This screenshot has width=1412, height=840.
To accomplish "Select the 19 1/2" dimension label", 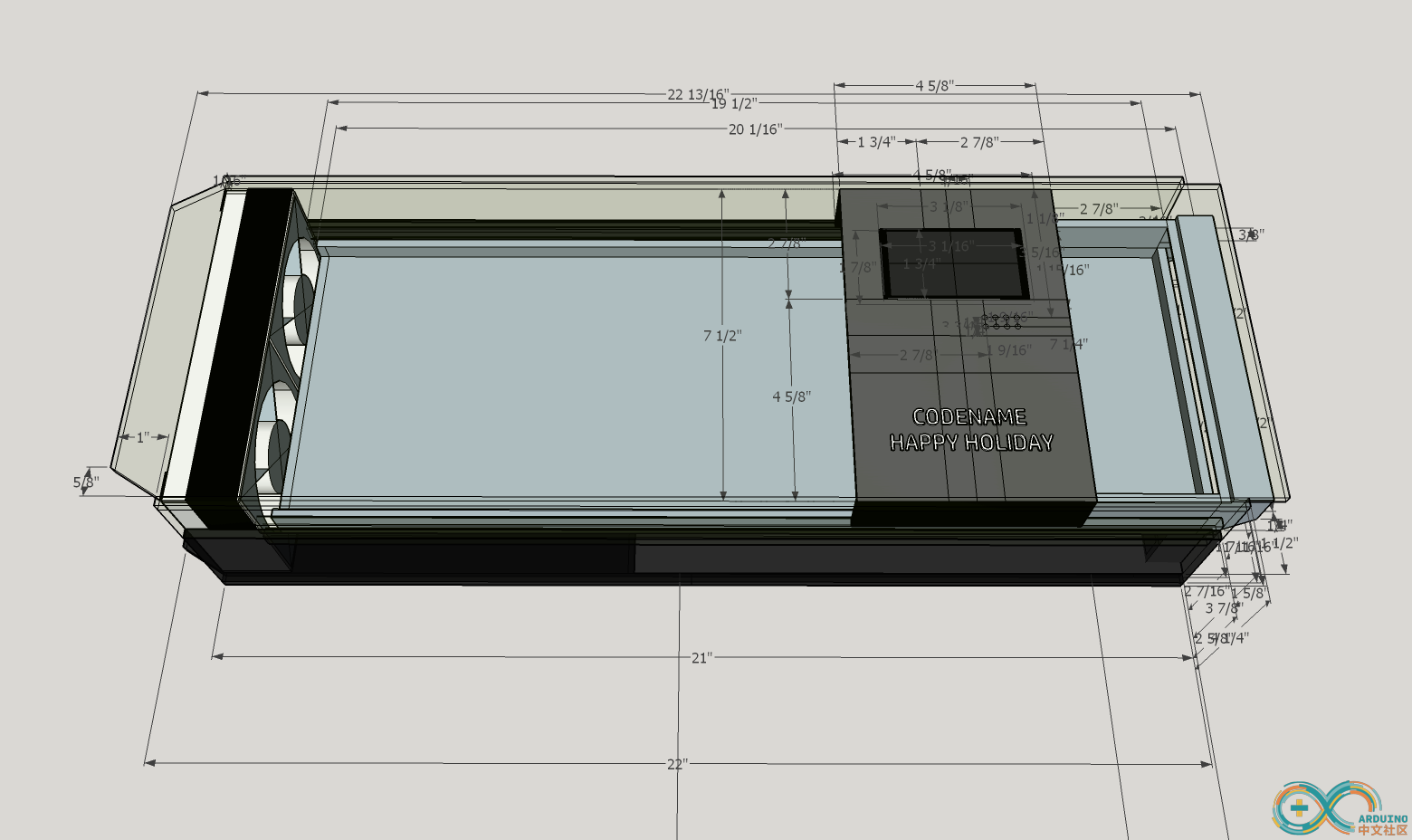I will click(734, 104).
